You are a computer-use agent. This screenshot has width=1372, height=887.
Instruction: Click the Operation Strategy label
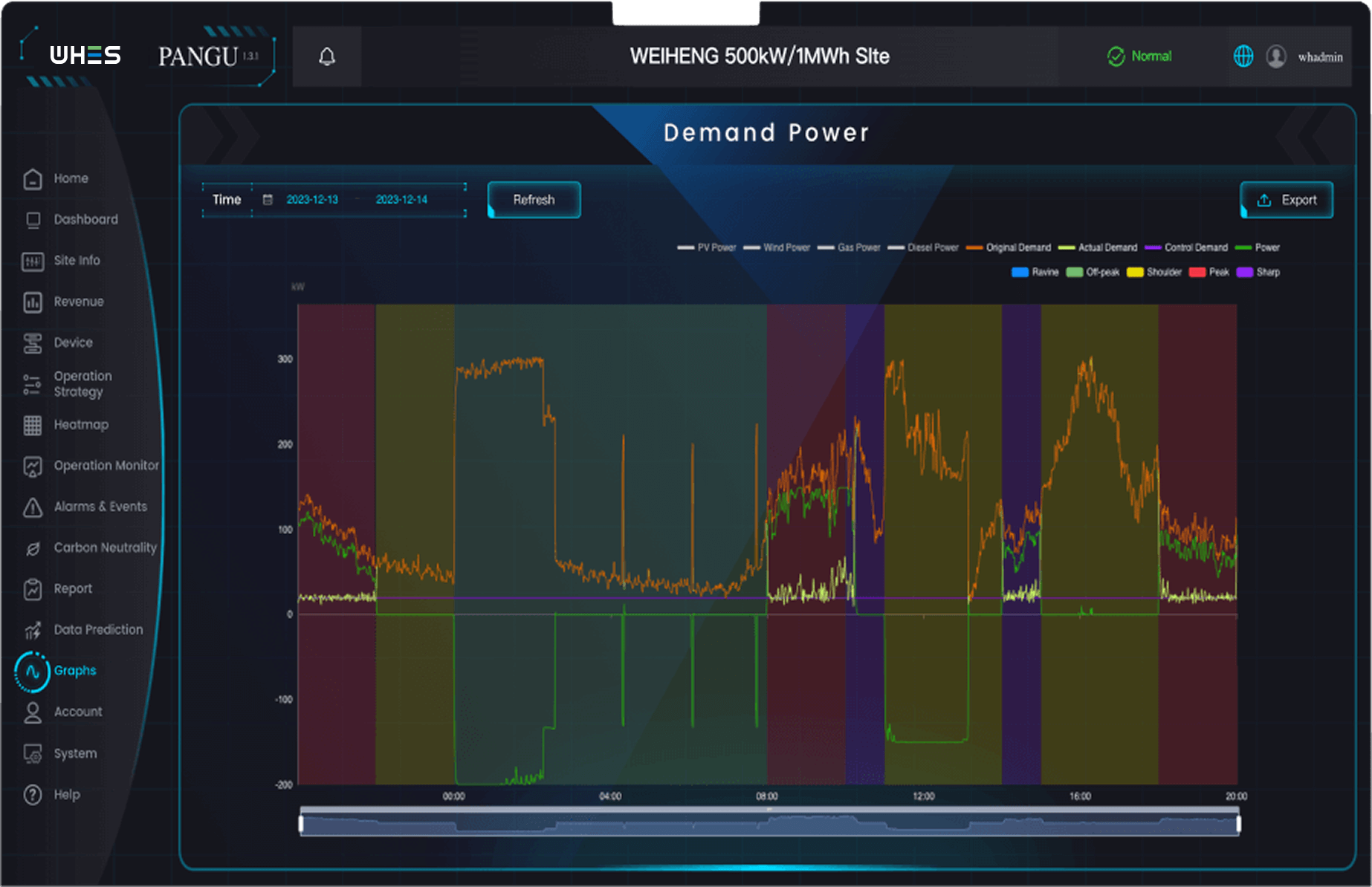(x=82, y=384)
